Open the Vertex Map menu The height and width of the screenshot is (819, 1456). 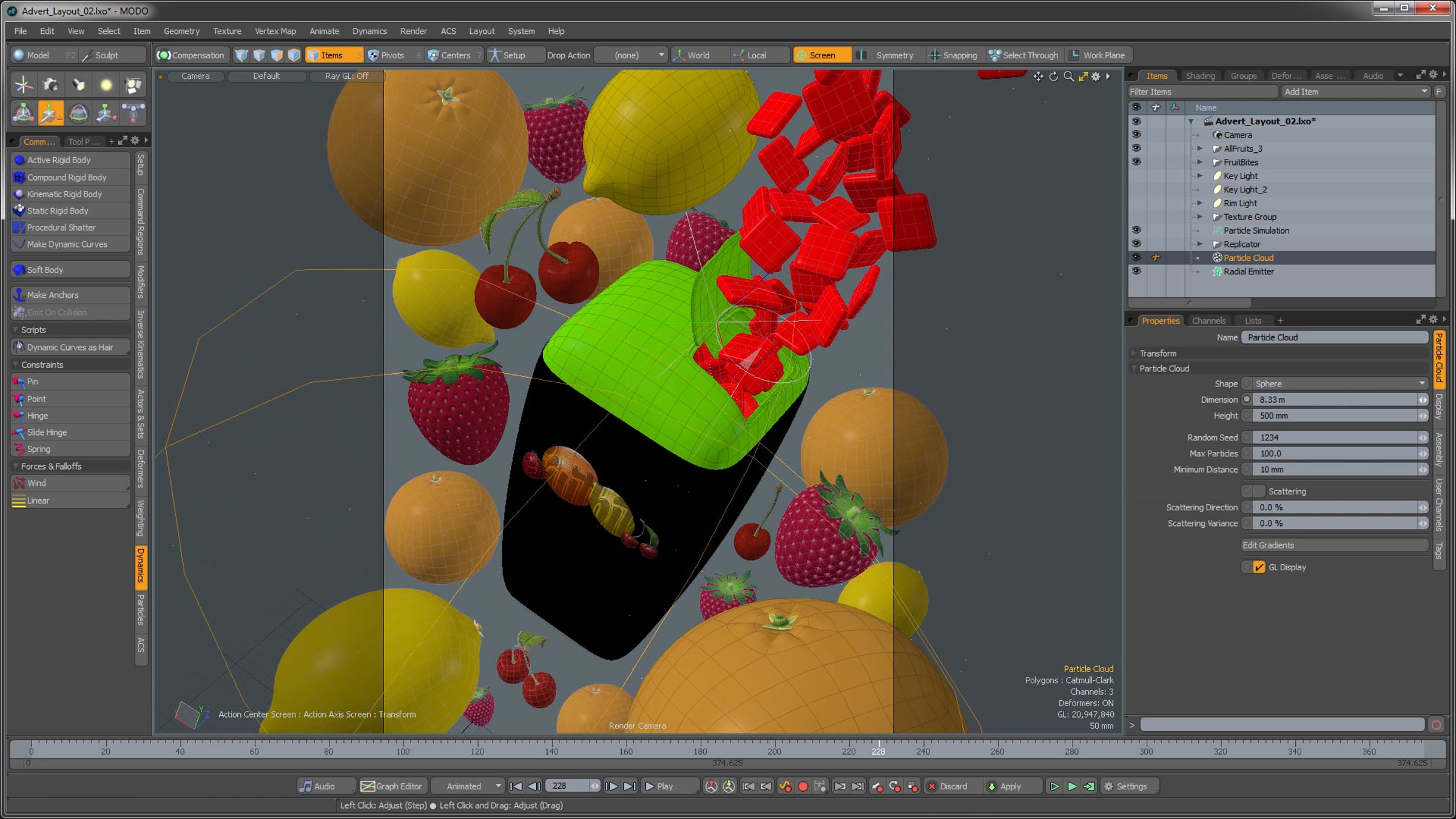pos(275,31)
